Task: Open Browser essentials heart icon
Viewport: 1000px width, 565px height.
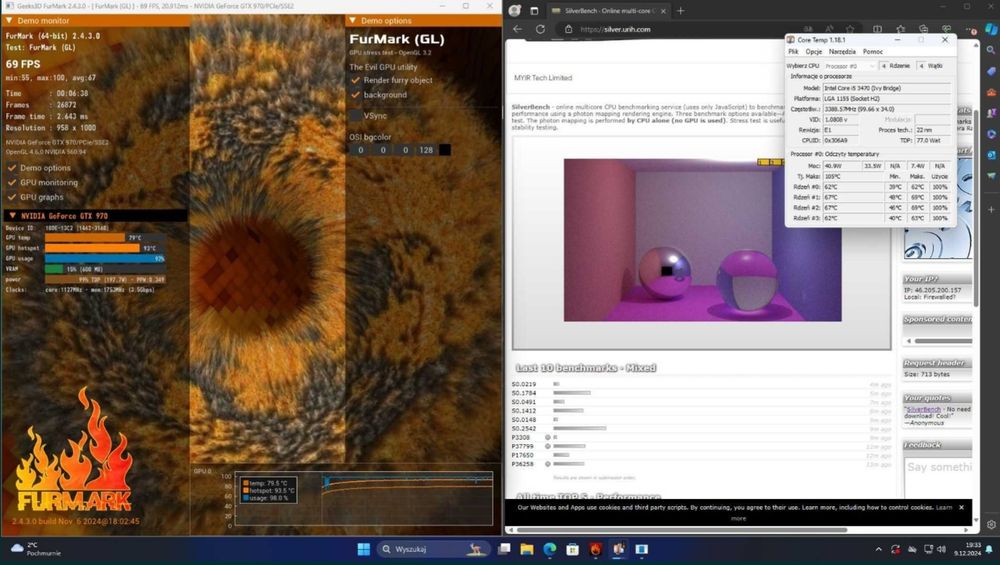Action: coord(946,29)
